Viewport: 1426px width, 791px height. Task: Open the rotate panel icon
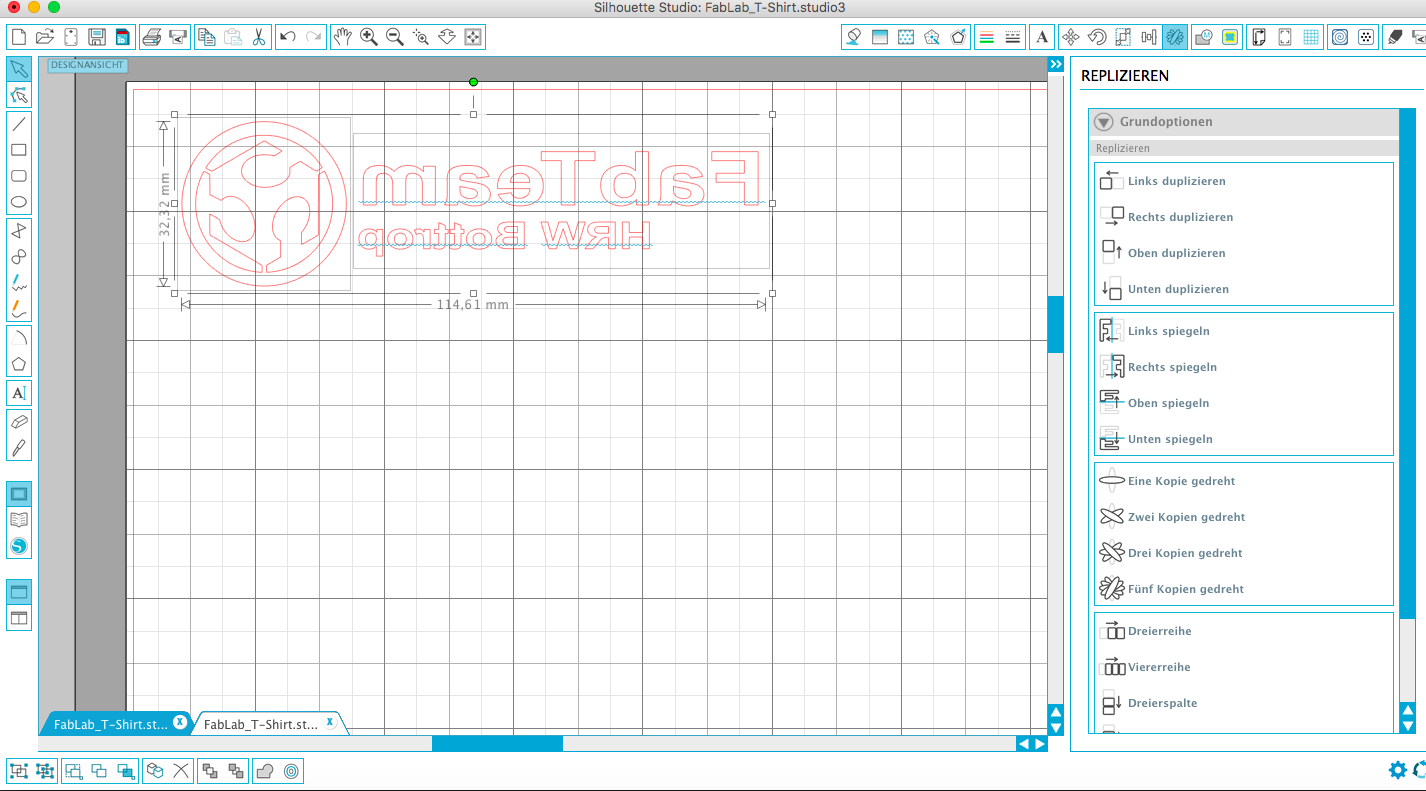pyautogui.click(x=1096, y=37)
